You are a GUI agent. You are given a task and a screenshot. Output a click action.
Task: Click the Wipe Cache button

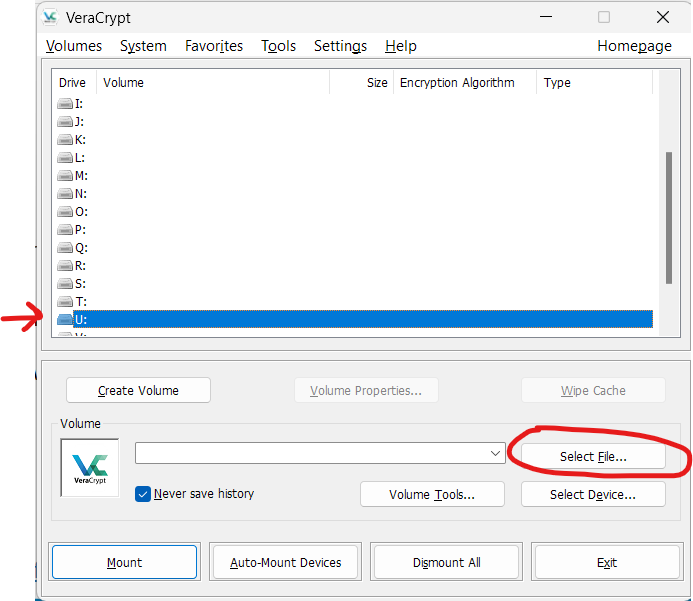pos(593,390)
